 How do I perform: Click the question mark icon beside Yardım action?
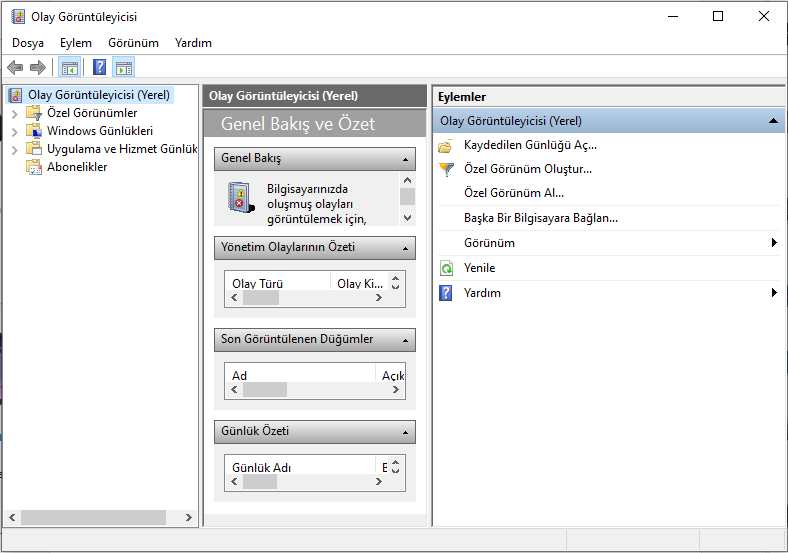pyautogui.click(x=446, y=293)
